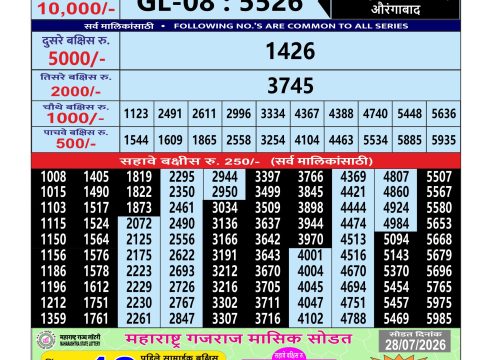480x360 pixels.
Task: Click sixth prize number 2072
Action: click(139, 224)
